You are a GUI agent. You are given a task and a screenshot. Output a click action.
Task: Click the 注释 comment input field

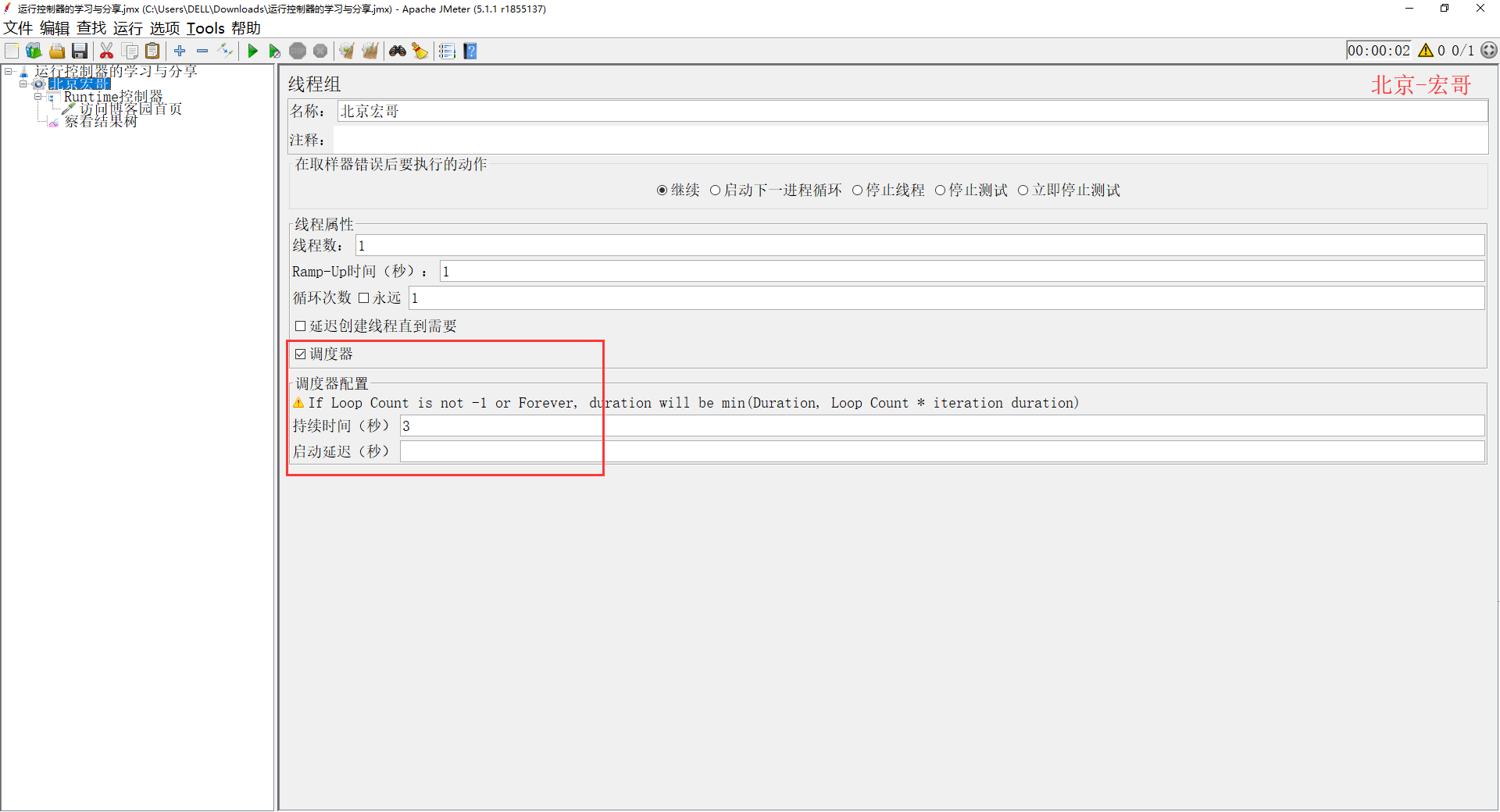(911, 140)
